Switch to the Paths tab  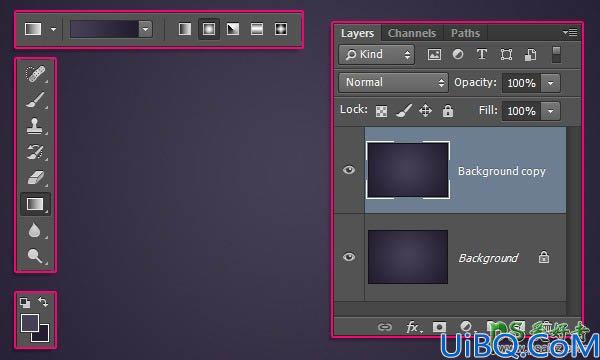[465, 33]
